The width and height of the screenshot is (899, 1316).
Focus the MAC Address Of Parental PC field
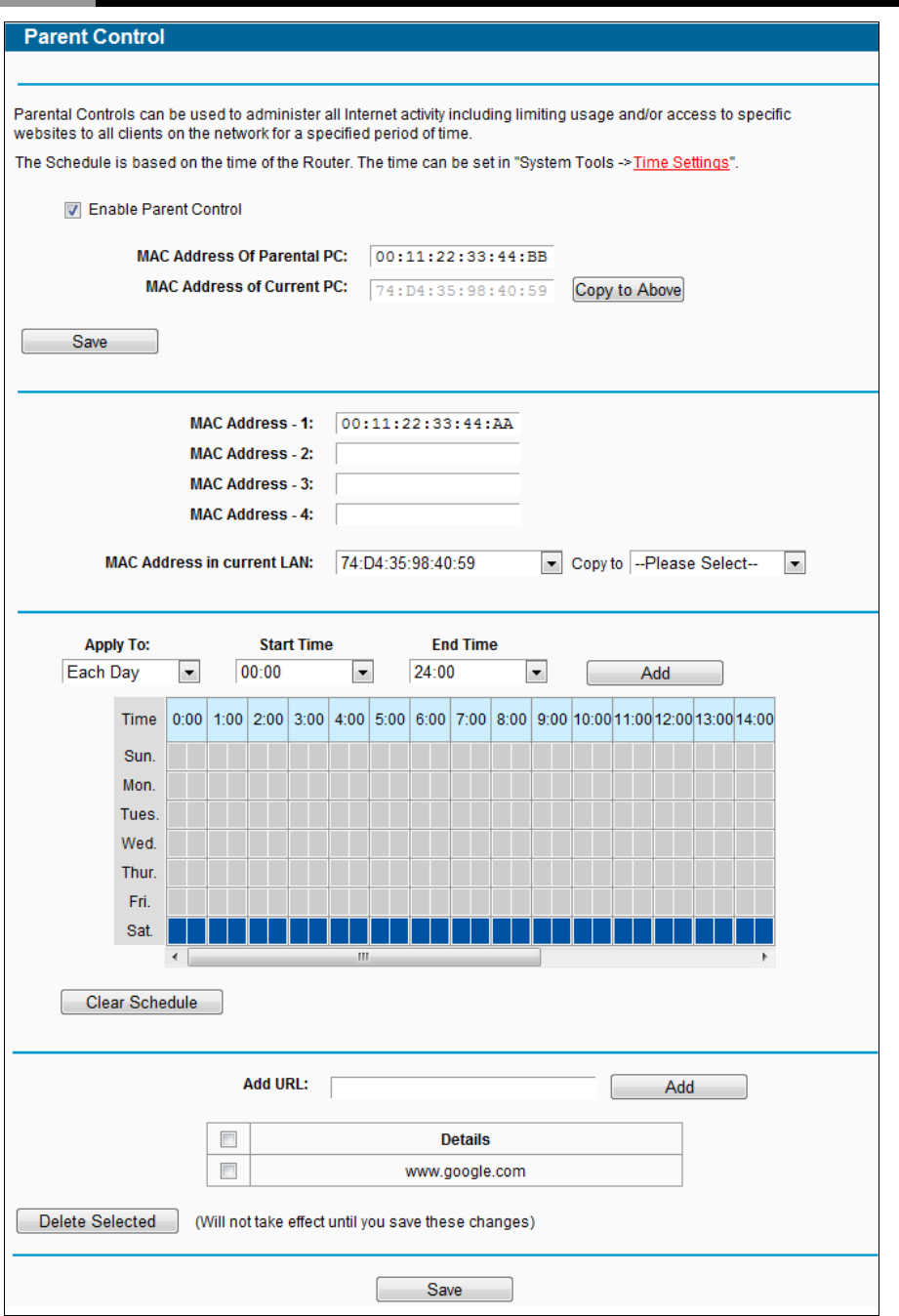pyautogui.click(x=462, y=257)
